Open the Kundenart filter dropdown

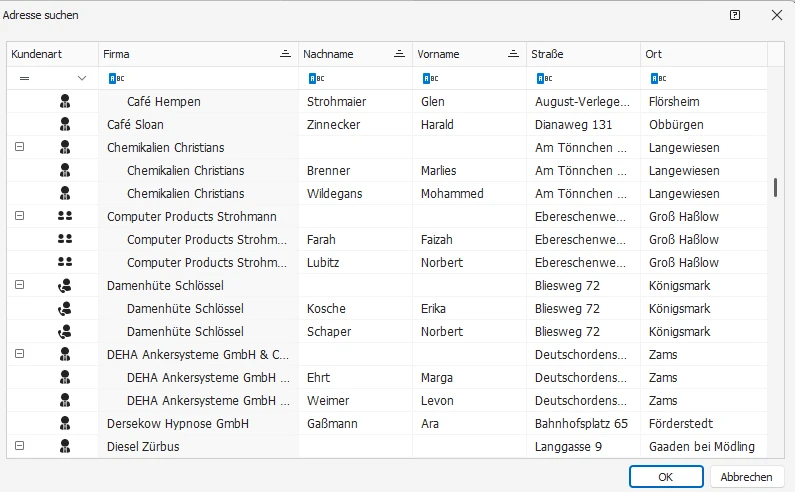coord(82,78)
